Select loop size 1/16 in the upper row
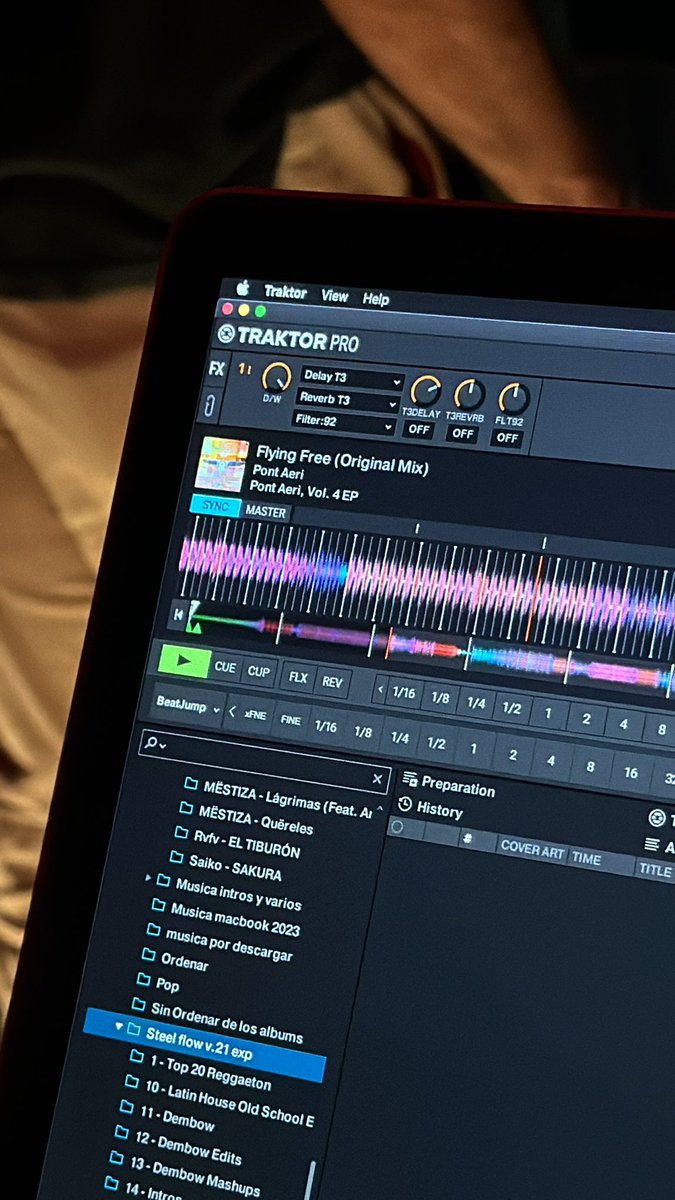 [403, 692]
